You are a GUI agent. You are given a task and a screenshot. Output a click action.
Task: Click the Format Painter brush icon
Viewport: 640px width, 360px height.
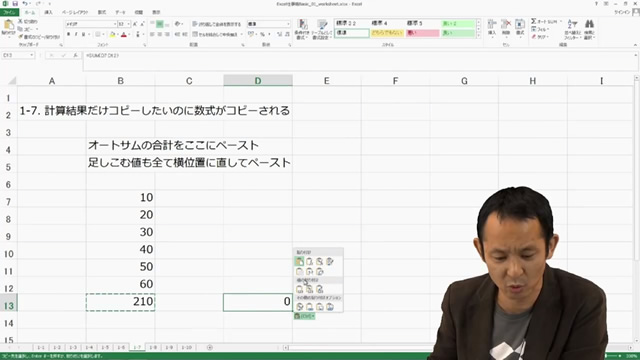click(x=21, y=37)
